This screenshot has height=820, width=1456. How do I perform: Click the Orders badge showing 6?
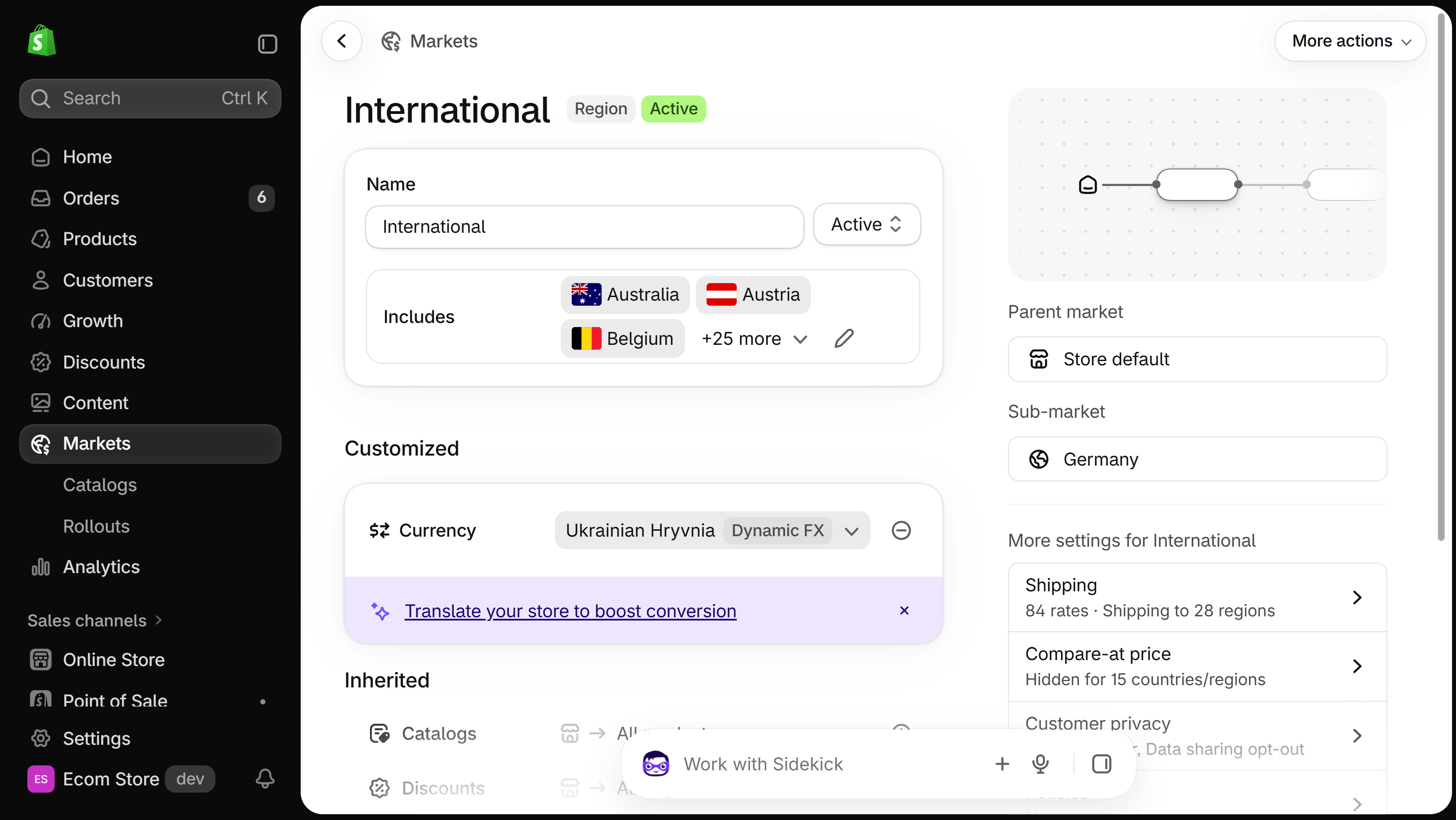pyautogui.click(x=261, y=198)
